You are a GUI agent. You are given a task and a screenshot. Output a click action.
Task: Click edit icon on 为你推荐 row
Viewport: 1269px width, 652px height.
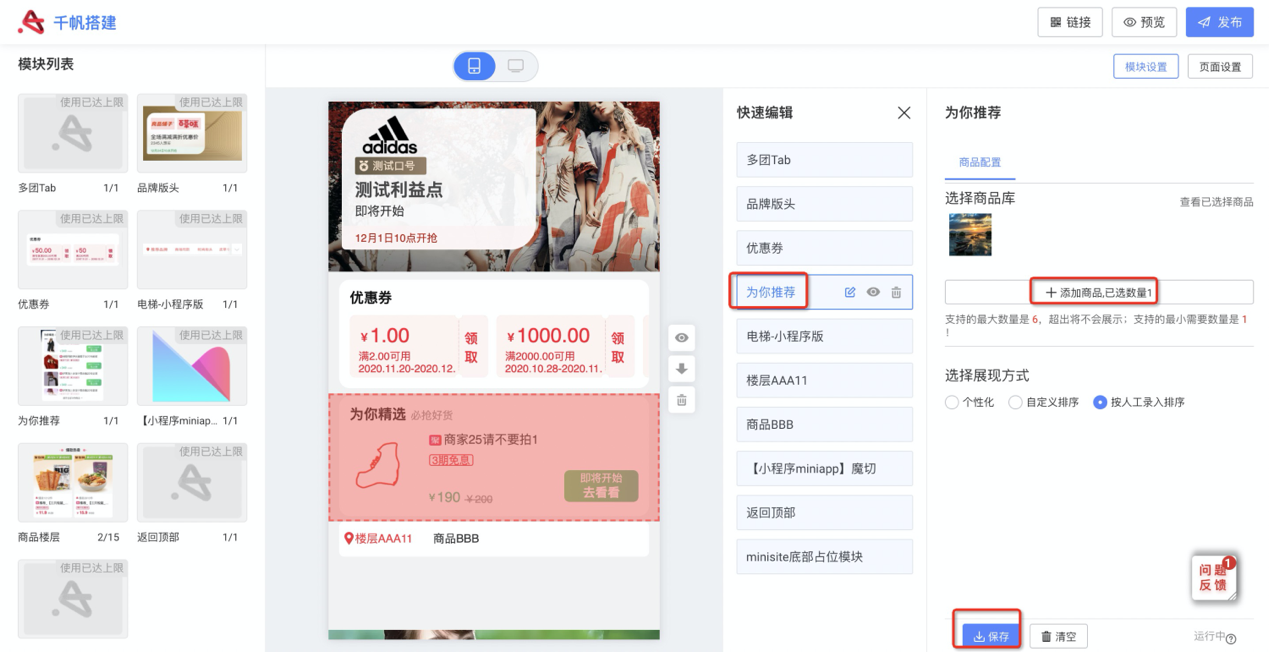850,292
